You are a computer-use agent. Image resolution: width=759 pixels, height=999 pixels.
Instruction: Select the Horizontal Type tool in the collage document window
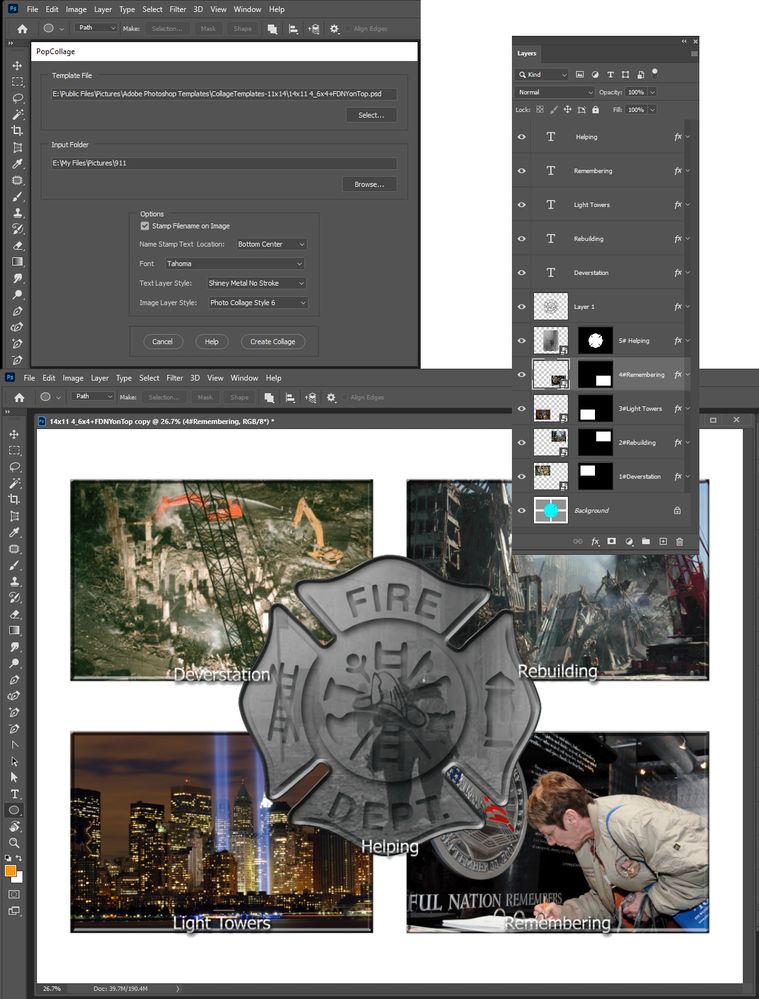14,794
